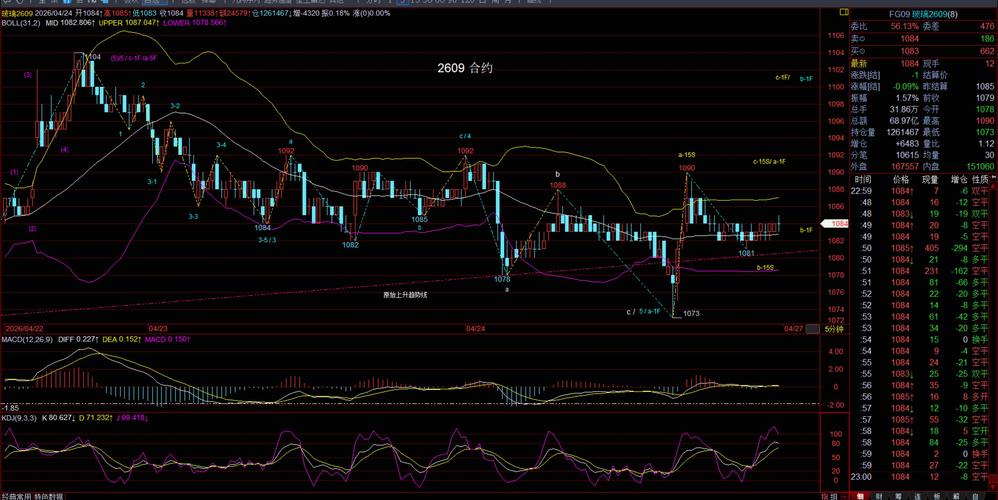Click the 外盘 167557 value
This screenshot has width=998, height=500.
(904, 167)
